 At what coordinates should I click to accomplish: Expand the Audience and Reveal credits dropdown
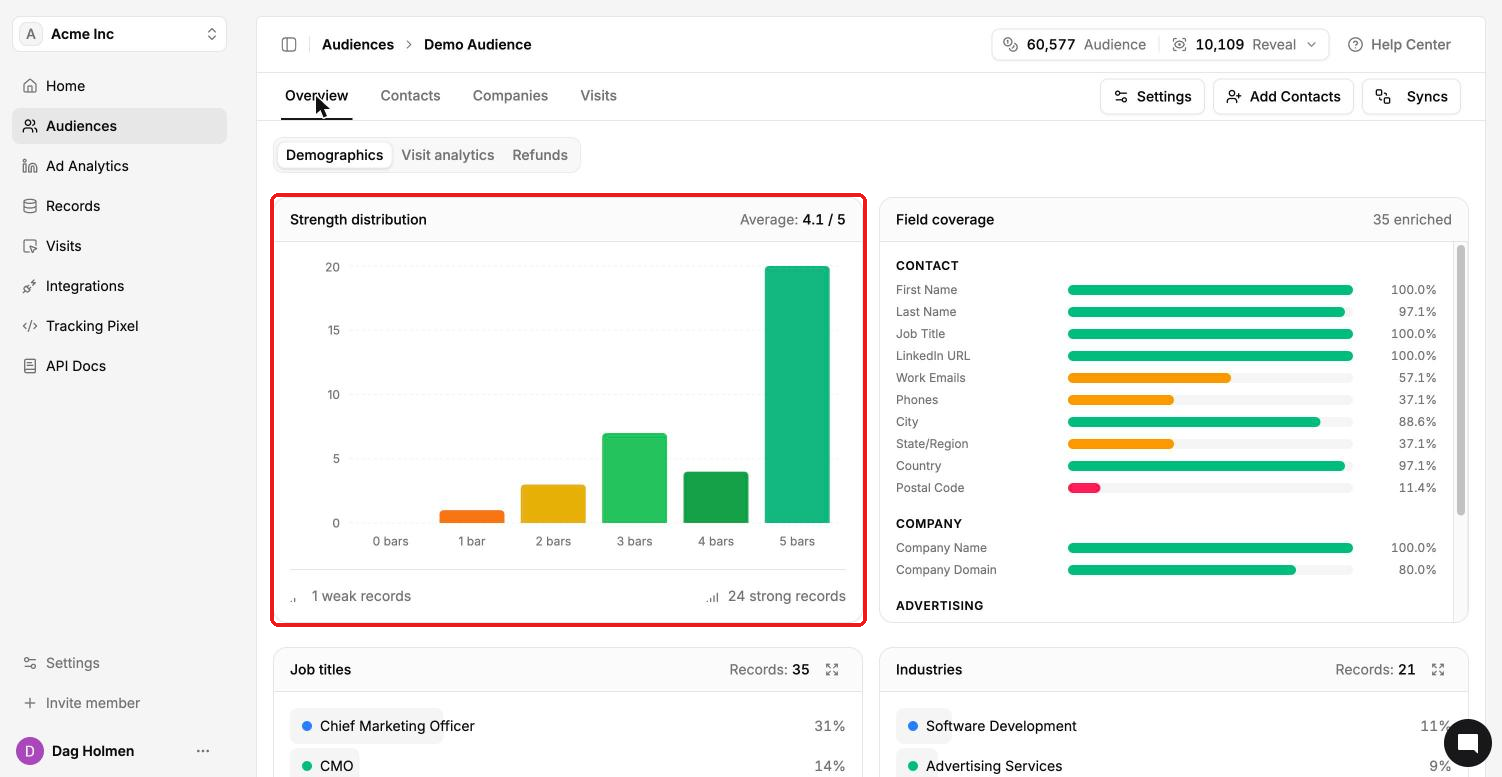pyautogui.click(x=1160, y=44)
